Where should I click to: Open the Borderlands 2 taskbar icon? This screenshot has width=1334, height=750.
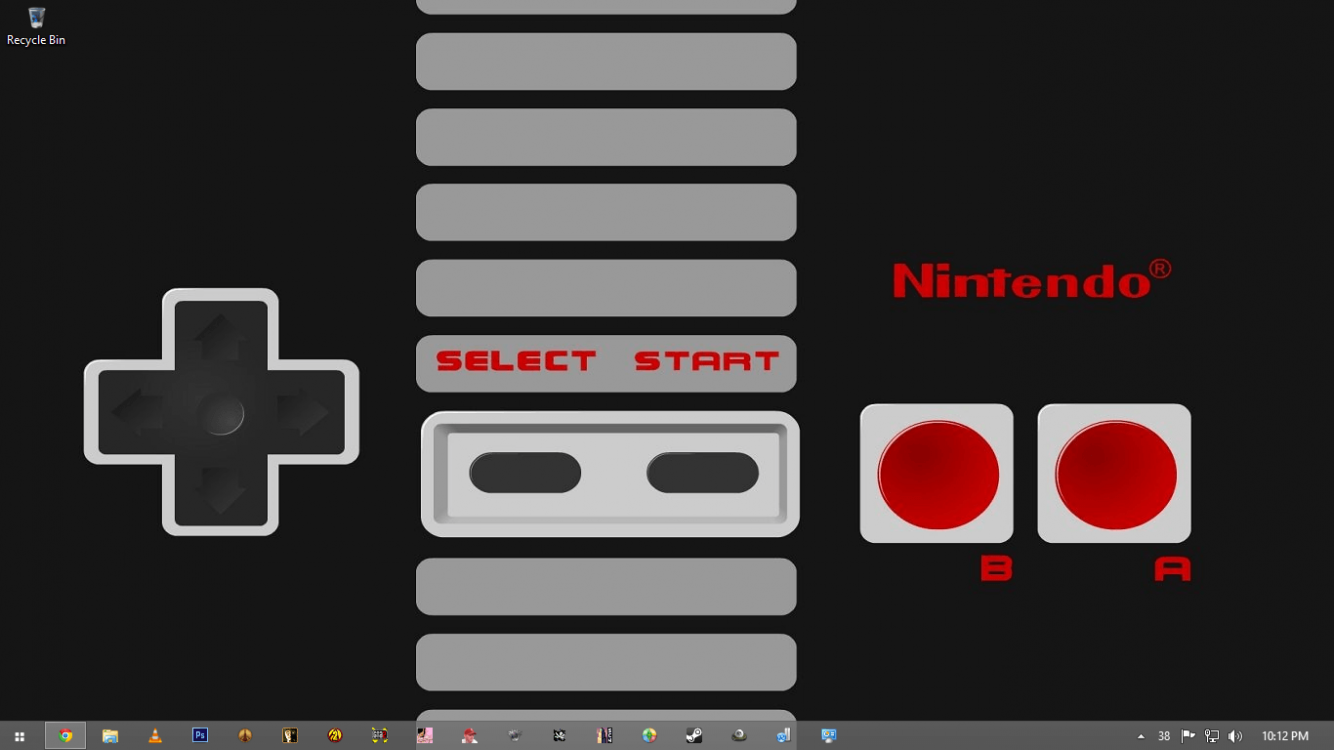[x=335, y=736]
